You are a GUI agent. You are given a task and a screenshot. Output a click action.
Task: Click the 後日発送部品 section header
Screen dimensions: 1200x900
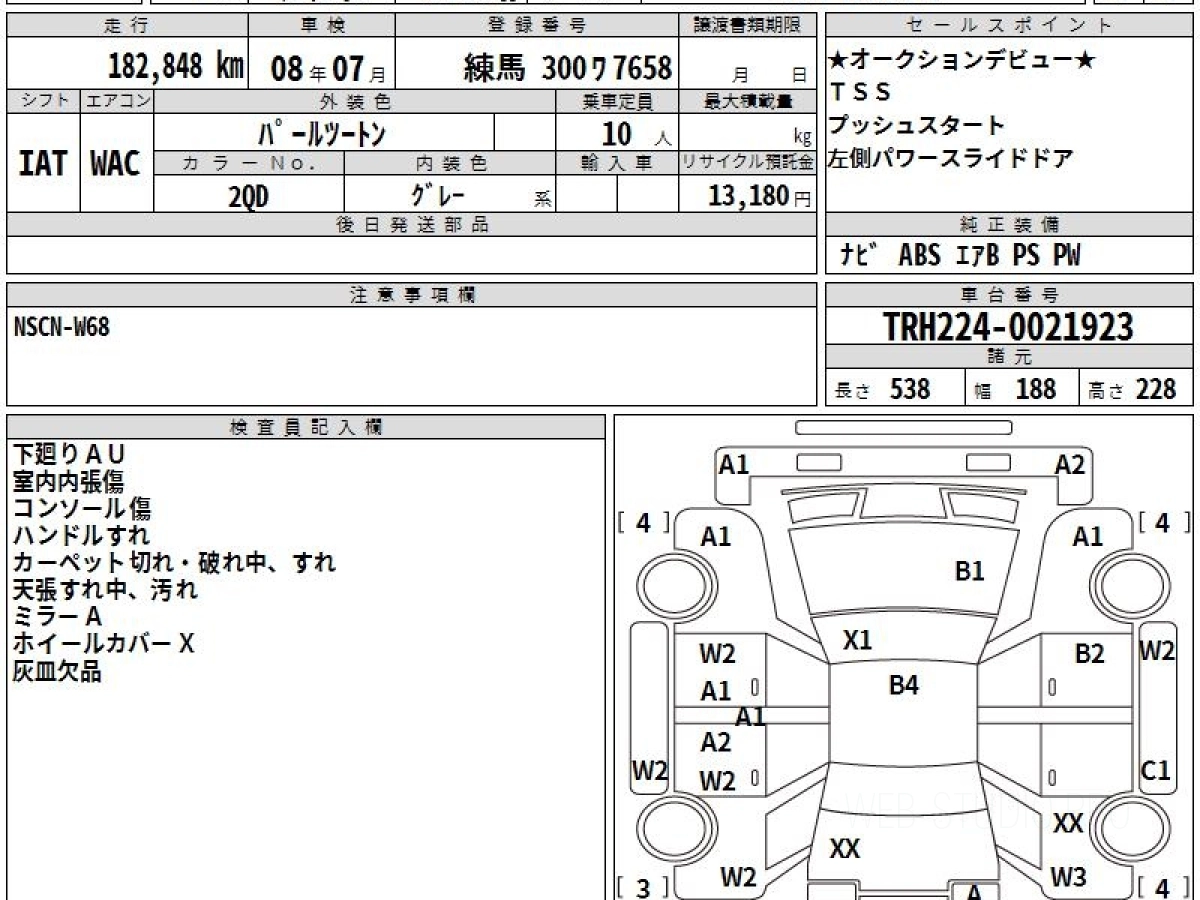coord(412,225)
